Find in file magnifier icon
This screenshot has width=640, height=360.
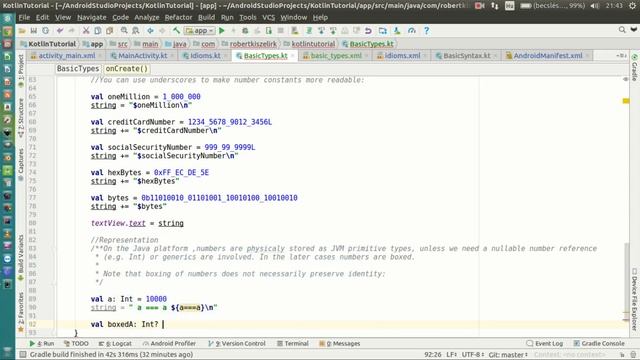click(124, 31)
